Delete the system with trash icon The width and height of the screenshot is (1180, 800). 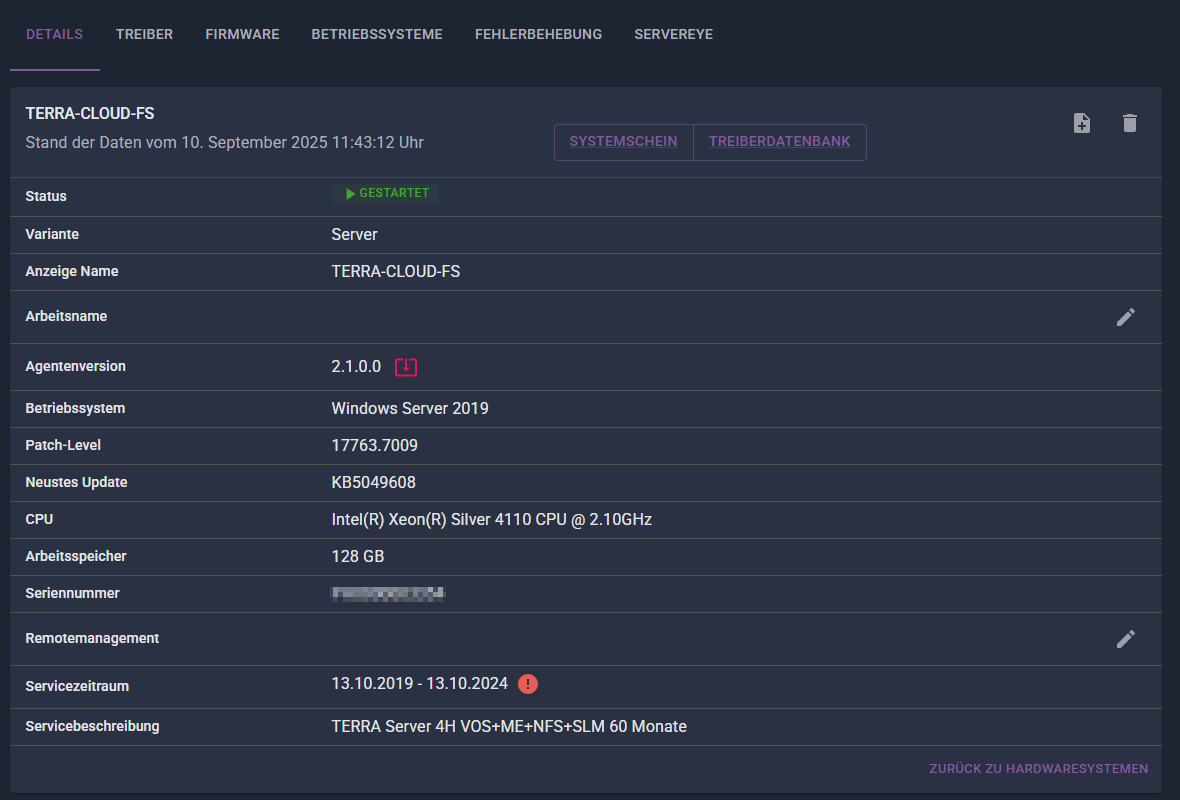pyautogui.click(x=1130, y=123)
